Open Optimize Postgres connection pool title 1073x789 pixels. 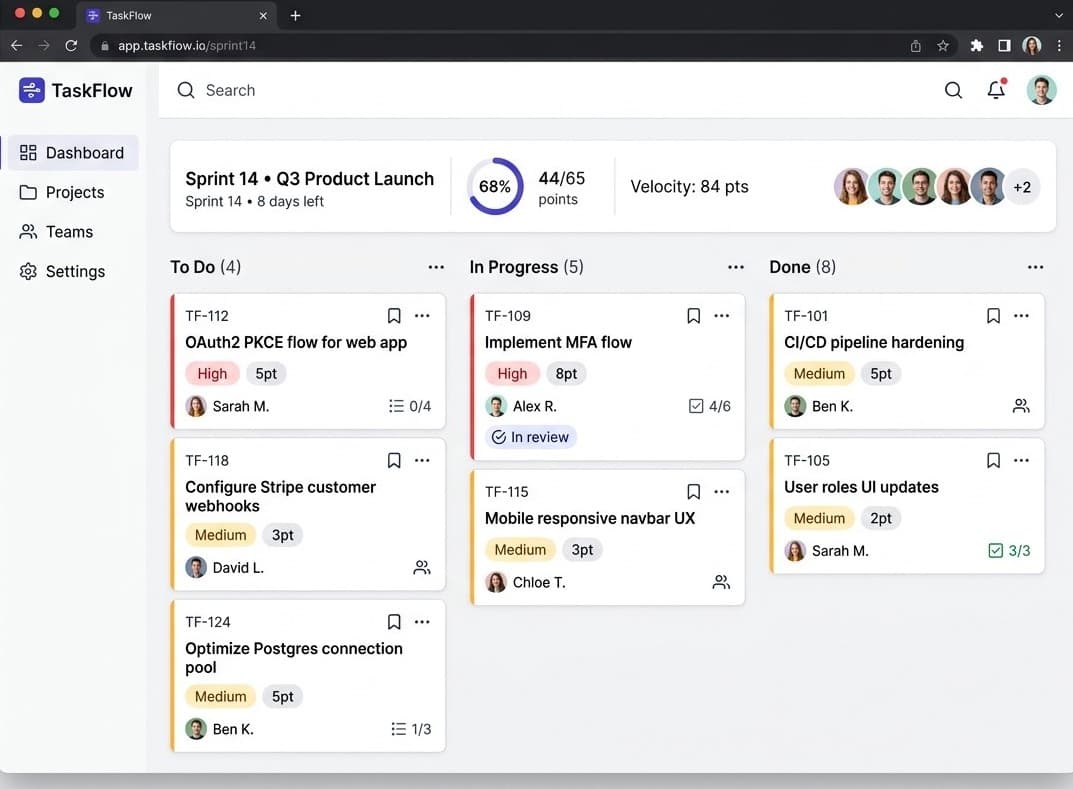(294, 658)
